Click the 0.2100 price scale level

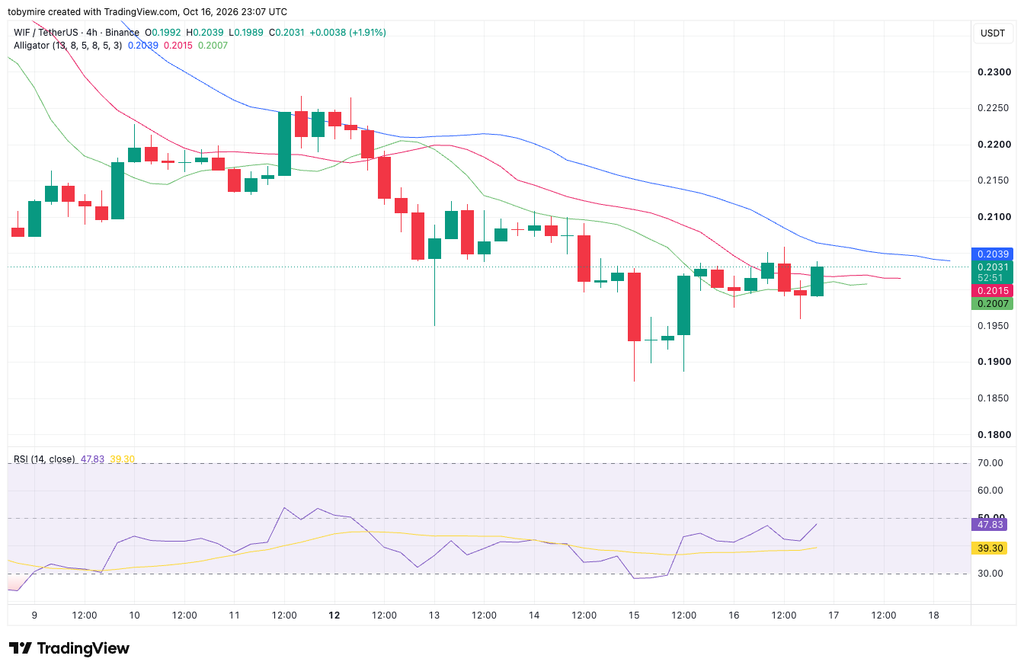click(x=994, y=217)
